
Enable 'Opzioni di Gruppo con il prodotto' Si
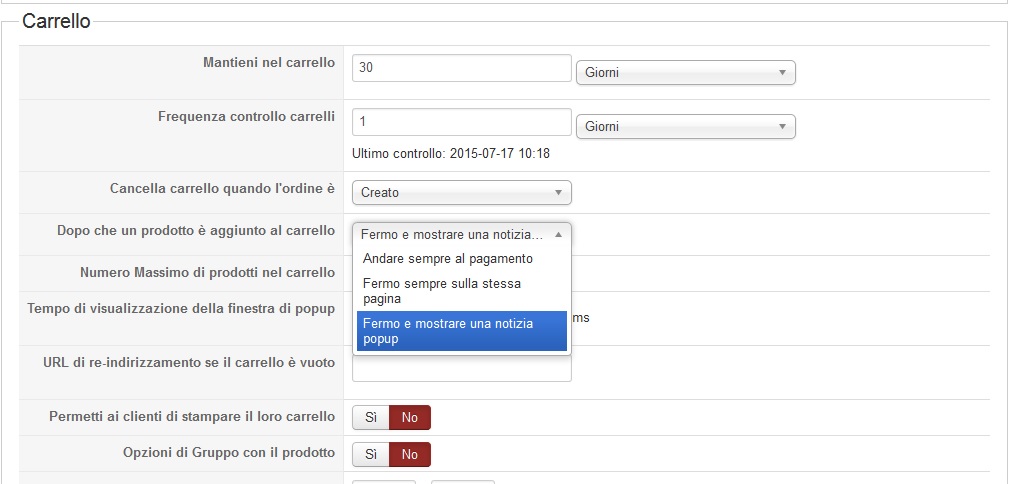click(370, 455)
